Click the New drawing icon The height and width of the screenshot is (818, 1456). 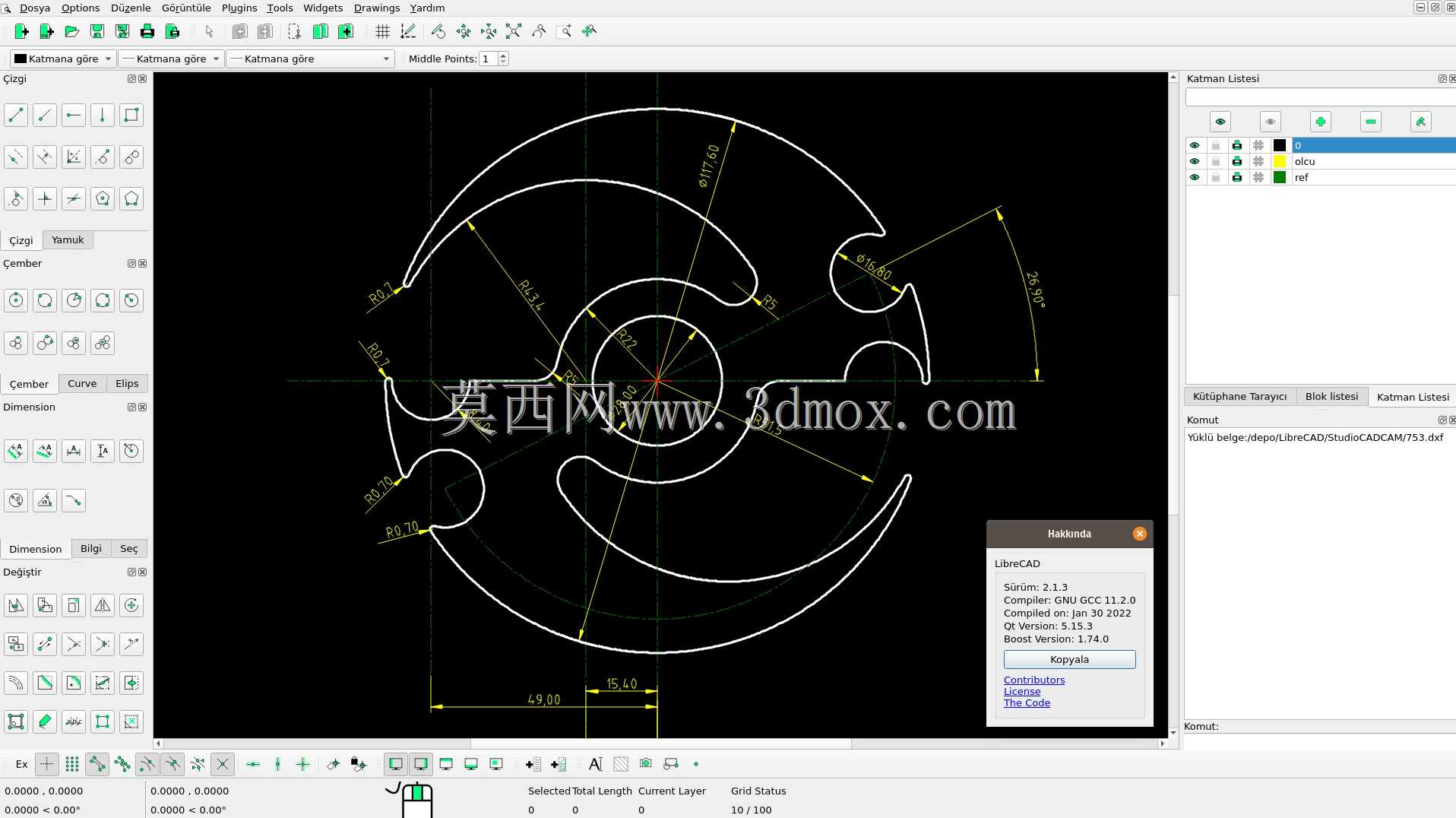(21, 31)
